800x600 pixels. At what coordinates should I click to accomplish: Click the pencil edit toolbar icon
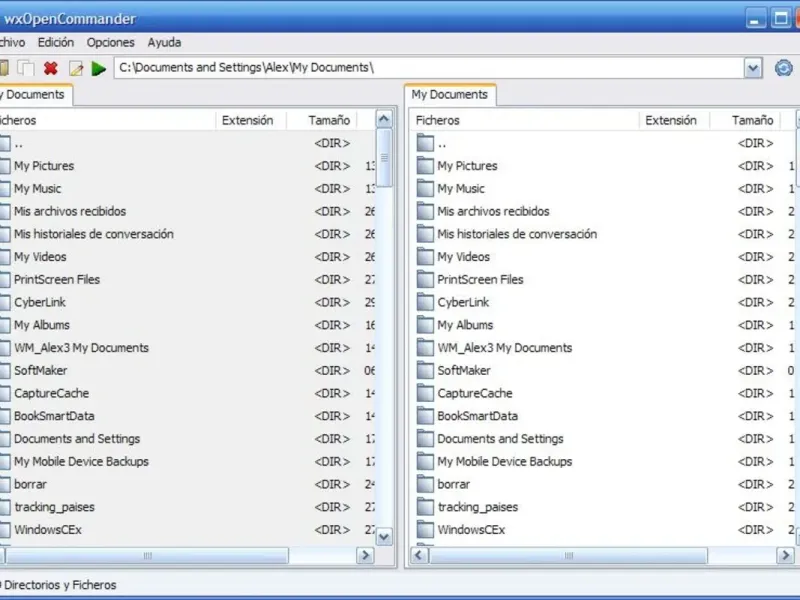76,68
